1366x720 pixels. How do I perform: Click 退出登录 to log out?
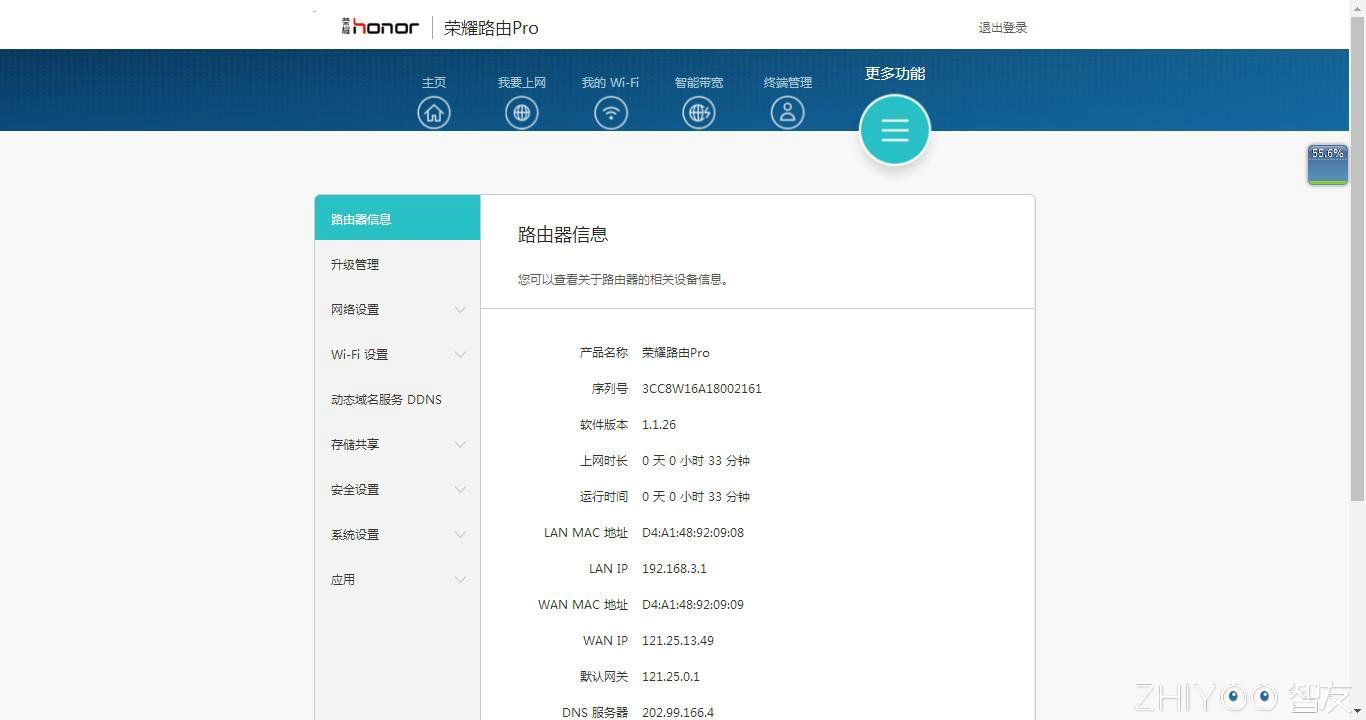(x=1003, y=28)
